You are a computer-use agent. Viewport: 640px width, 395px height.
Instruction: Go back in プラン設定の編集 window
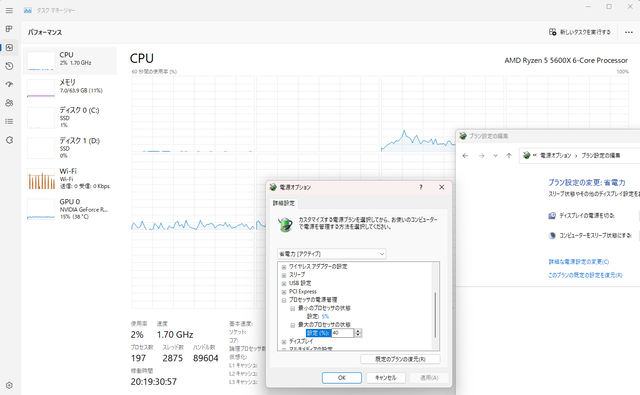tap(465, 155)
